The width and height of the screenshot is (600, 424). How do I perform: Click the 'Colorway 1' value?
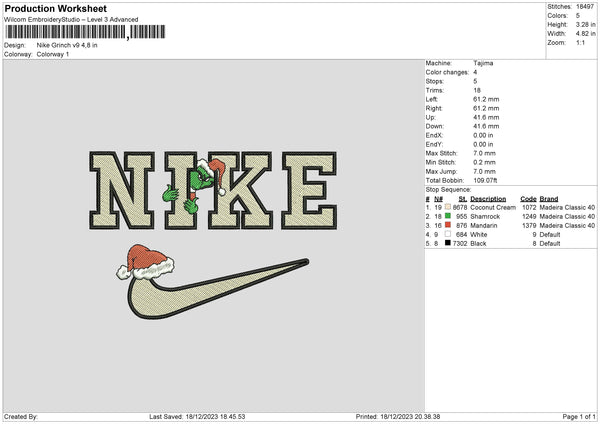click(53, 54)
